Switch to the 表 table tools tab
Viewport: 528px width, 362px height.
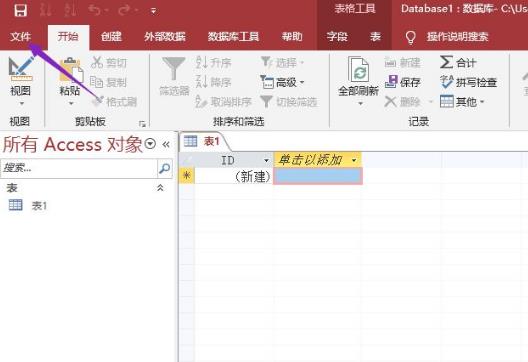pyautogui.click(x=375, y=36)
